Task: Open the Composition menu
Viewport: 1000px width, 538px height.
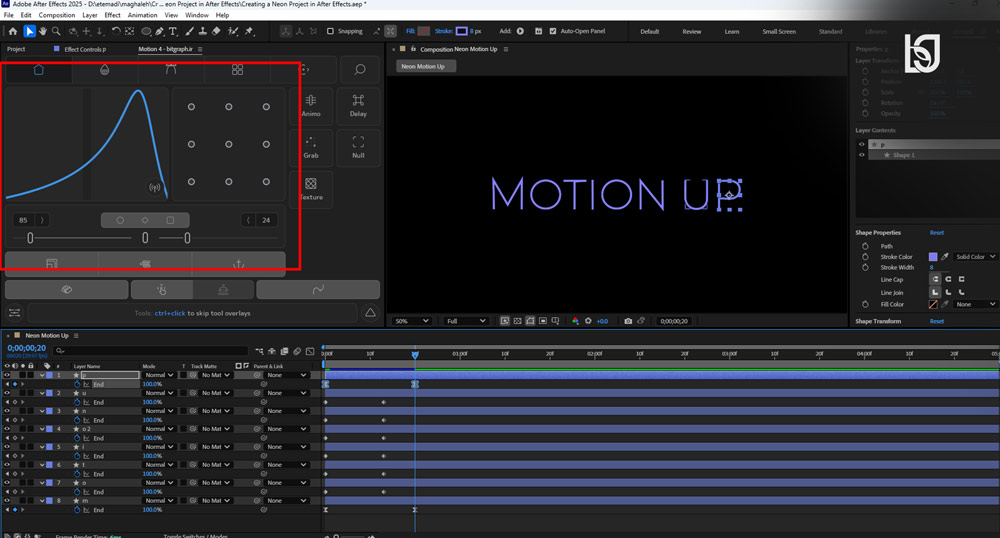Action: pos(57,15)
